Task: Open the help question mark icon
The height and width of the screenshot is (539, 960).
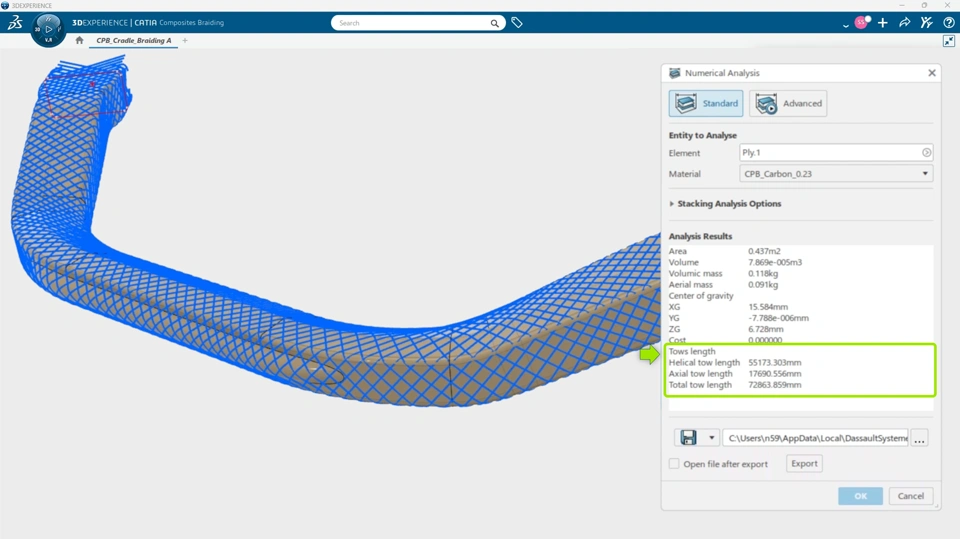Action: point(948,23)
